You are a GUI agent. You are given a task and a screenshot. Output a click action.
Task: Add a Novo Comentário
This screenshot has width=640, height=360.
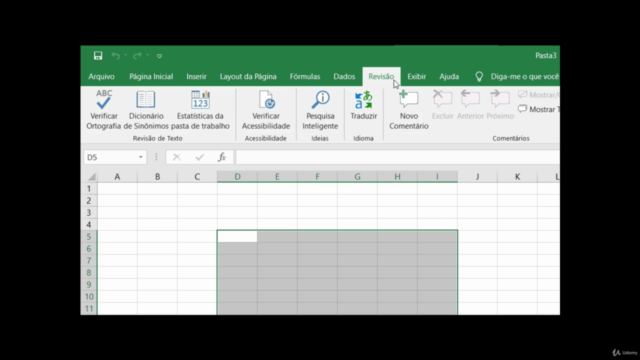[x=409, y=110]
